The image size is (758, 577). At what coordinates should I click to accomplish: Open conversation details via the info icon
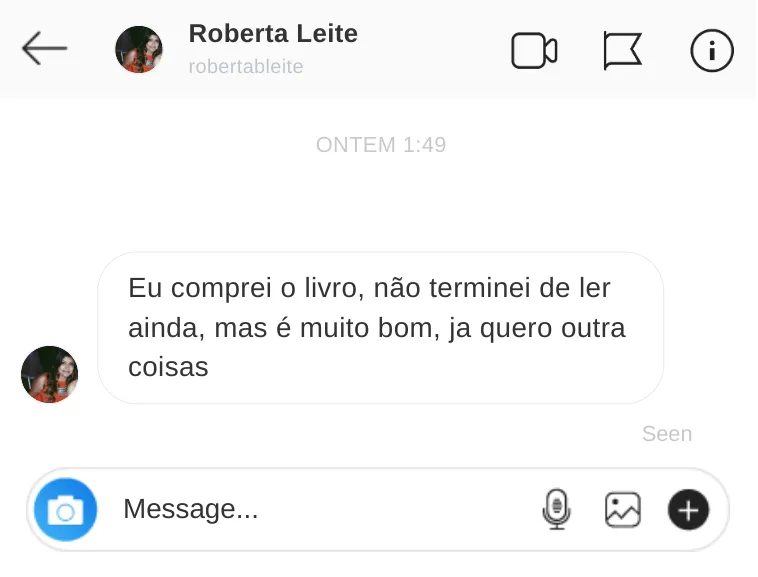[712, 51]
